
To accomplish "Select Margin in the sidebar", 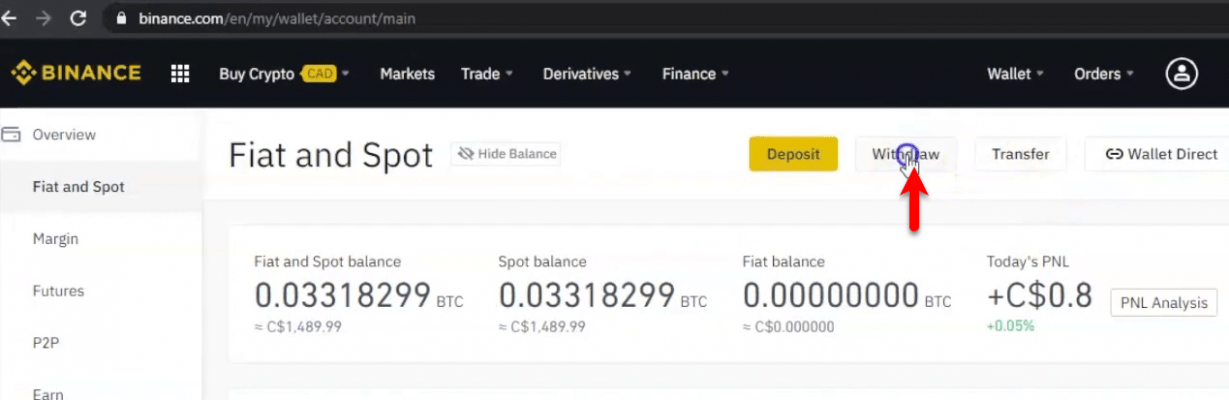I will coord(55,239).
